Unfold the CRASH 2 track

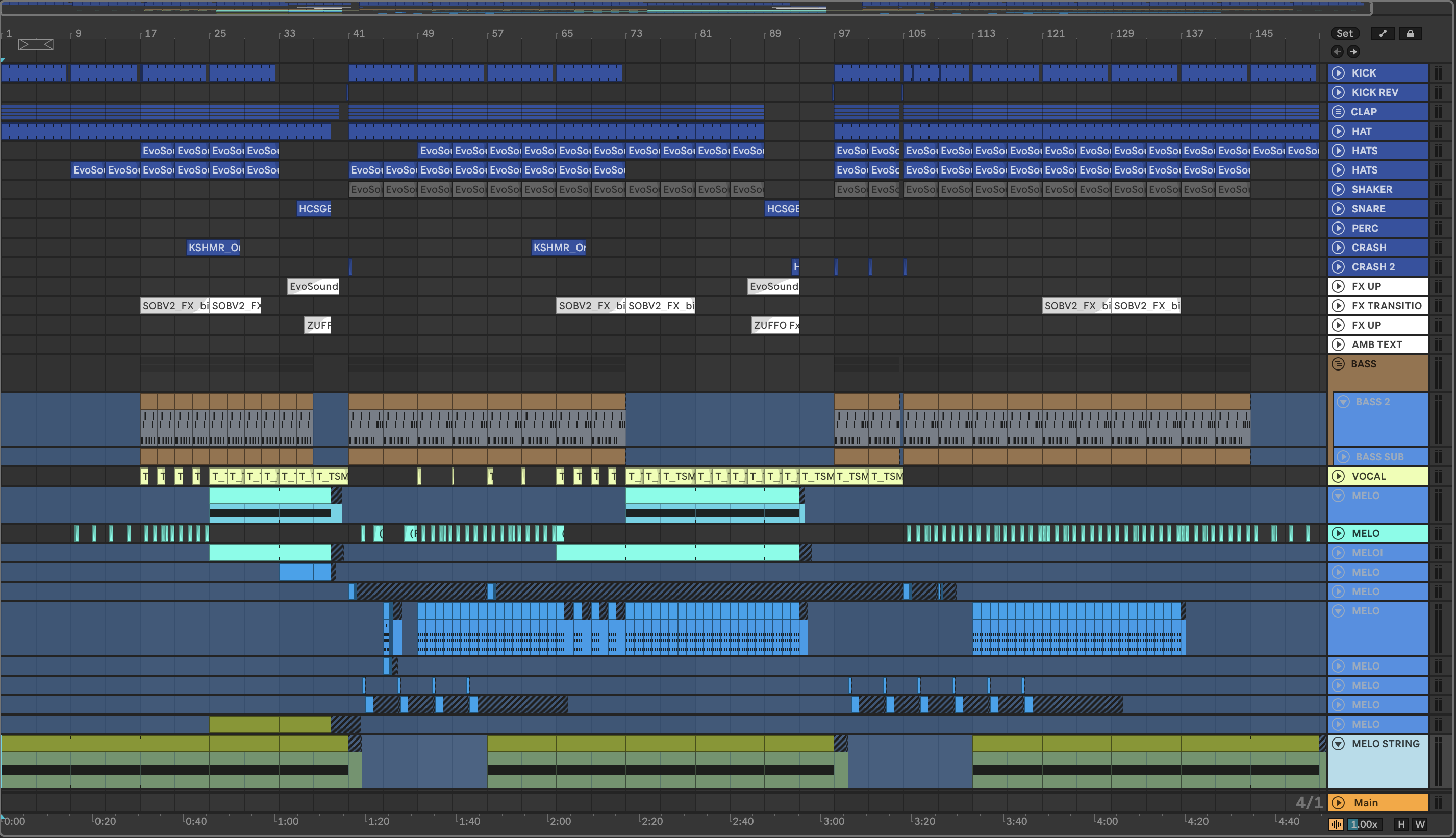coord(1338,267)
